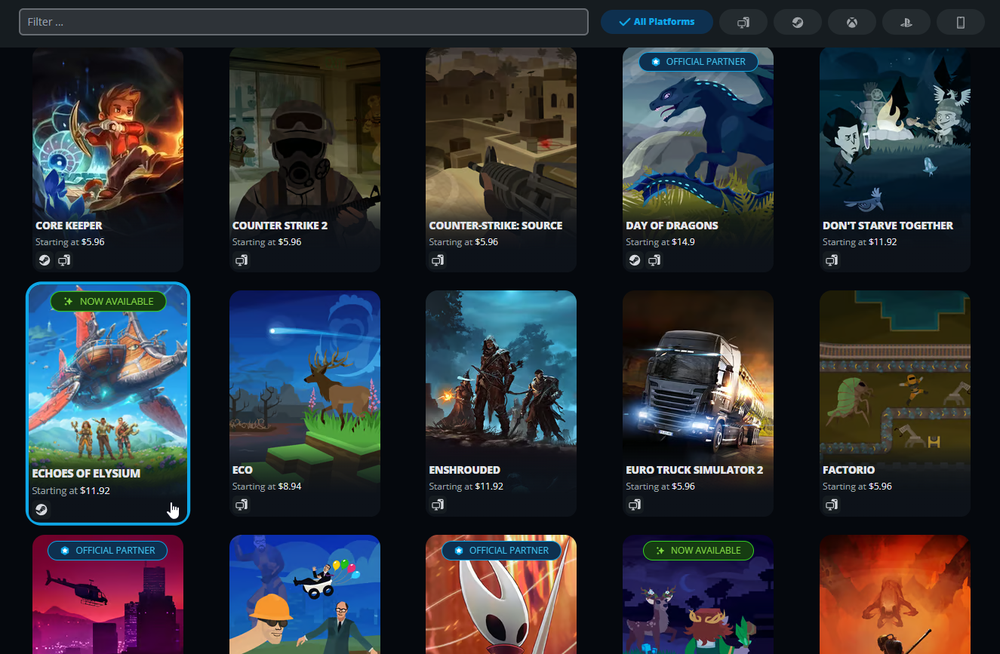Click the NOW AVAILABLE badge on Echoes of Elysium
Screen dimensions: 1000x654
[x=107, y=301]
